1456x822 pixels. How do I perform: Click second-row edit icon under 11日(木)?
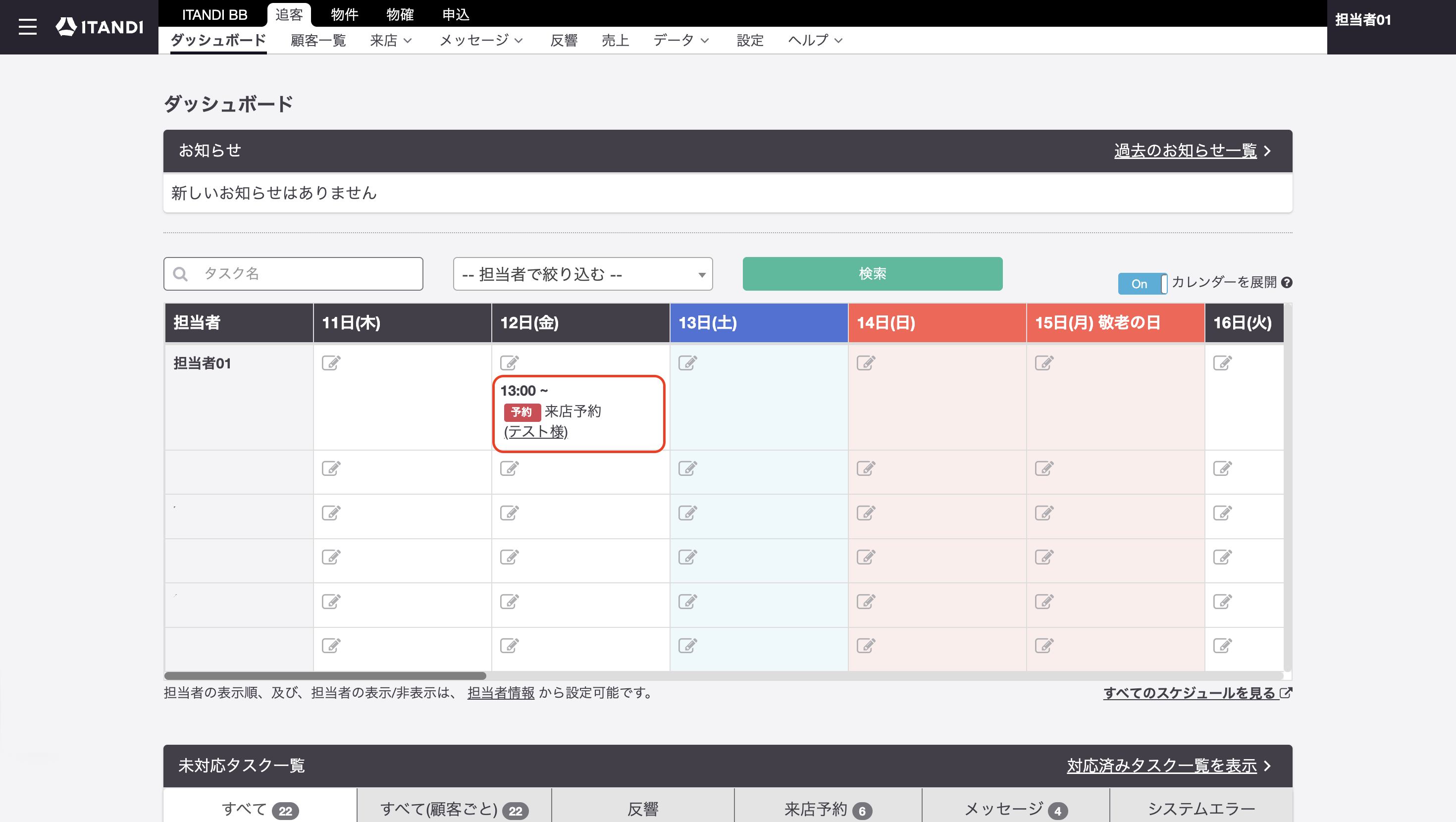pyautogui.click(x=331, y=468)
